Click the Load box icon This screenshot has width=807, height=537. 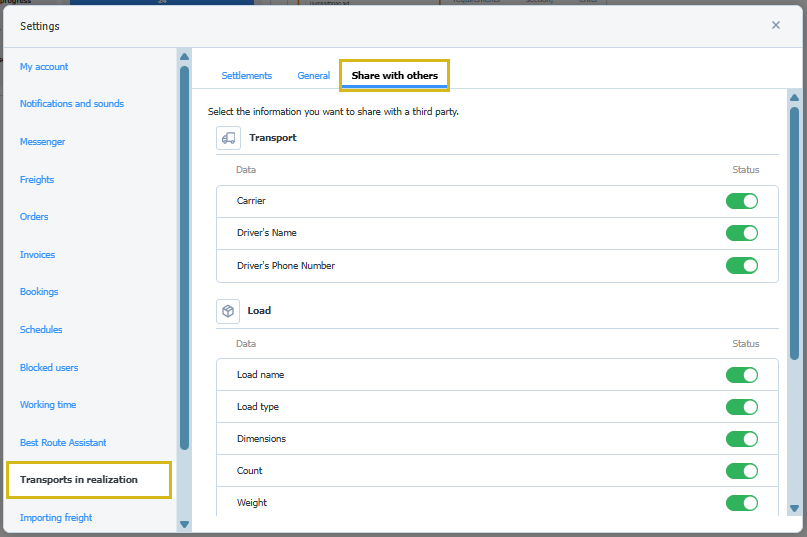(x=228, y=311)
